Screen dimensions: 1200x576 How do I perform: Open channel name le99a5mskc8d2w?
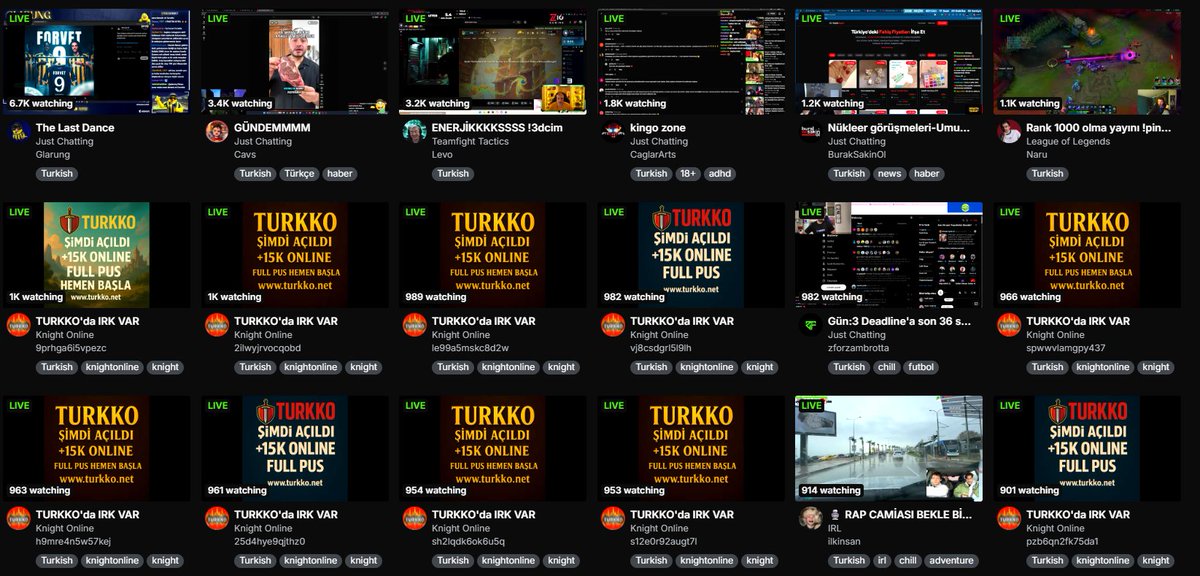point(470,348)
